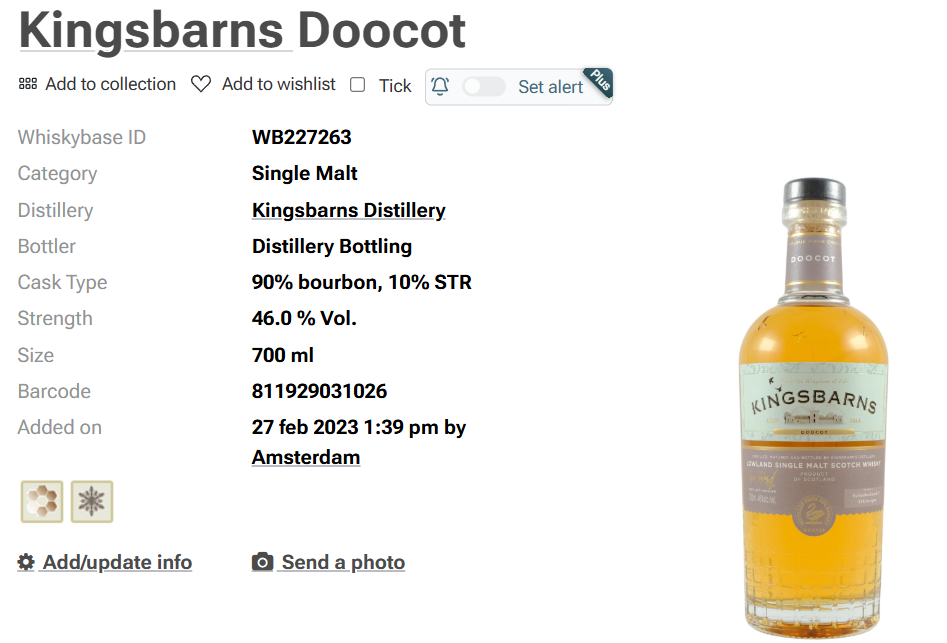
Task: Click the Send a photo link
Action: click(343, 562)
